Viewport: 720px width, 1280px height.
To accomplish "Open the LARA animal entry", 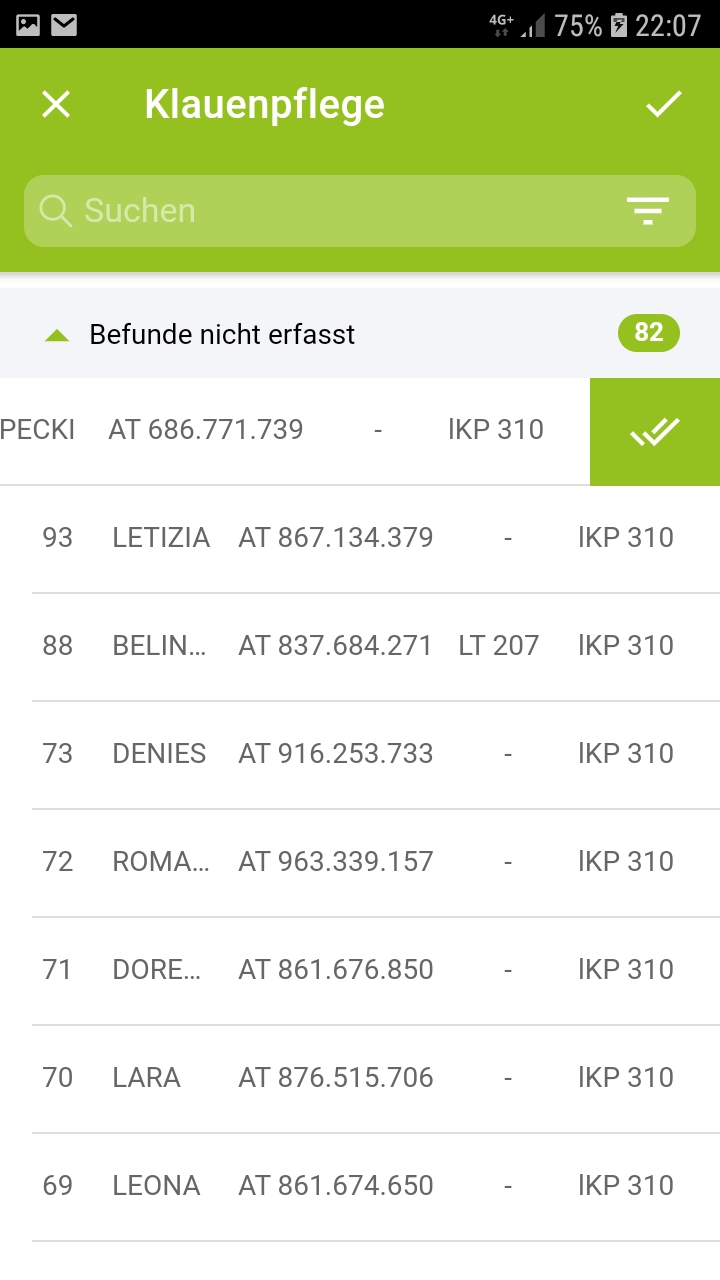I will click(147, 1078).
